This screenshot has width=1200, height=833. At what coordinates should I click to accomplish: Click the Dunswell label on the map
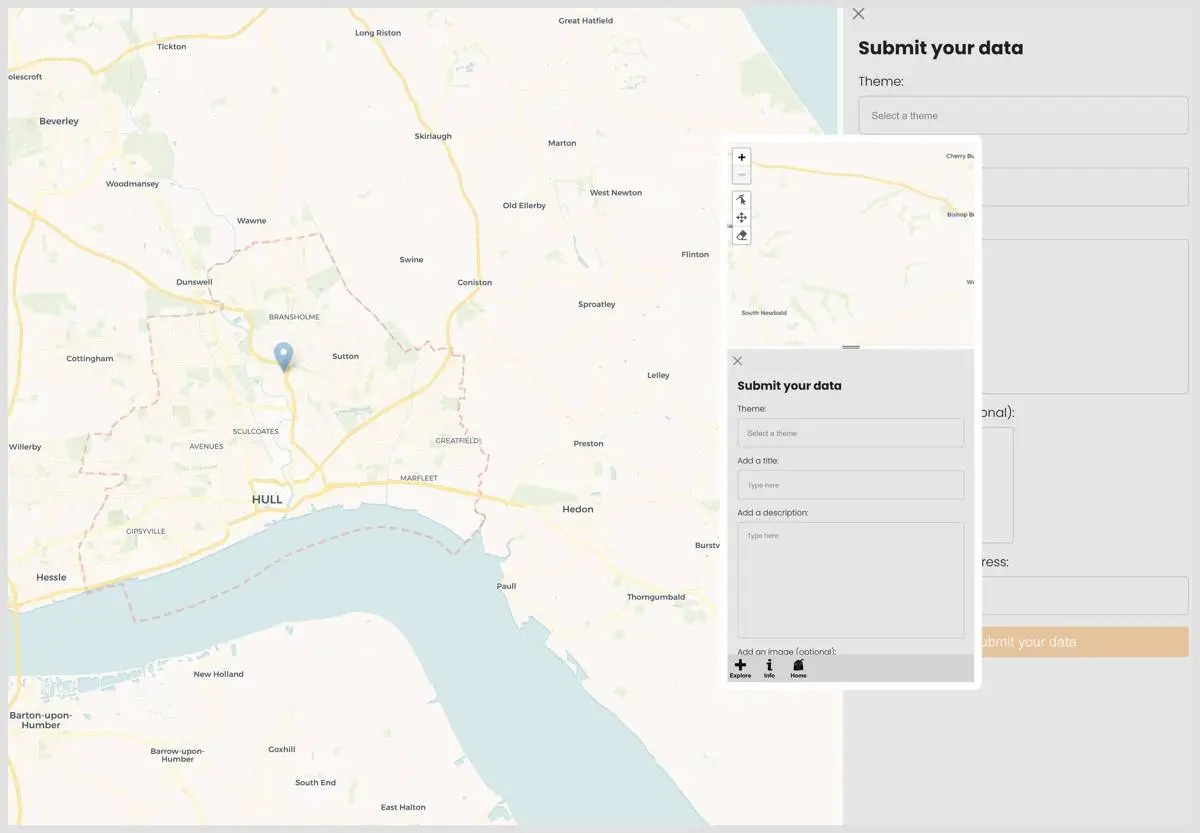[194, 282]
